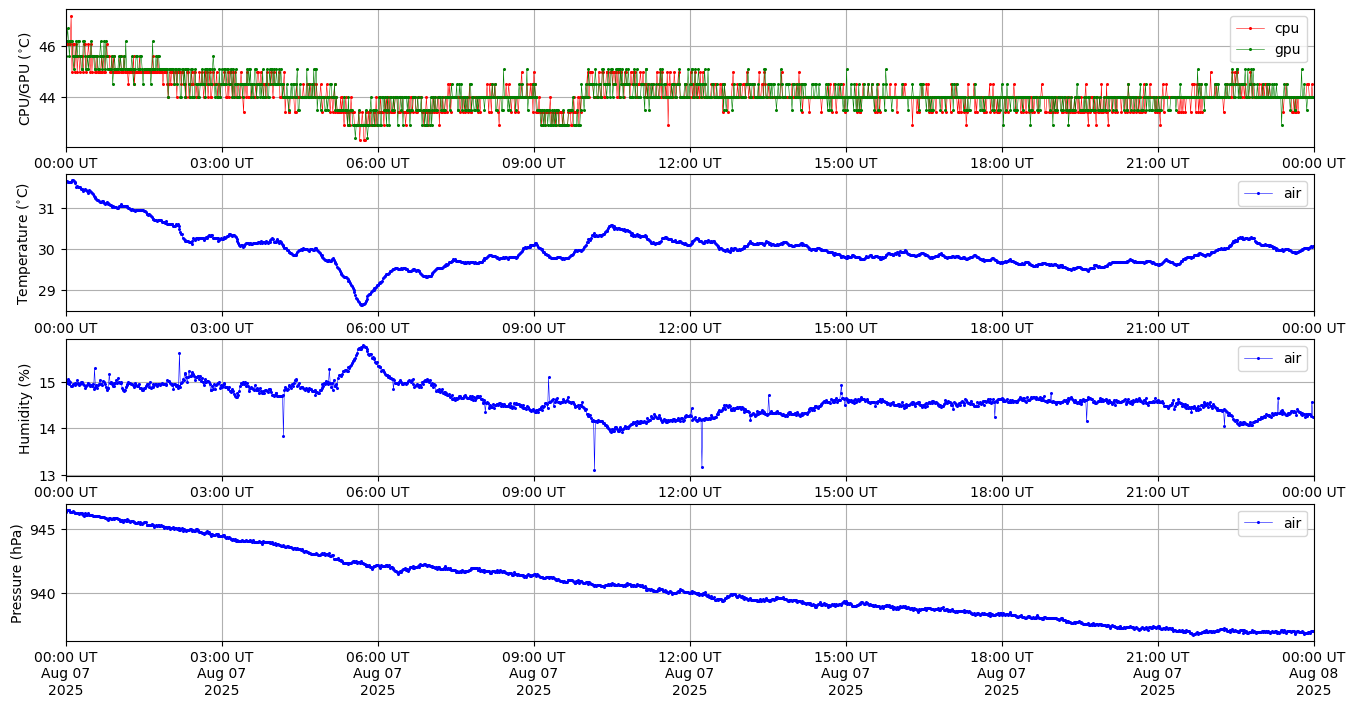The width and height of the screenshot is (1355, 707).
Task: Click the "air" legend in Humidity plot
Action: (1273, 358)
